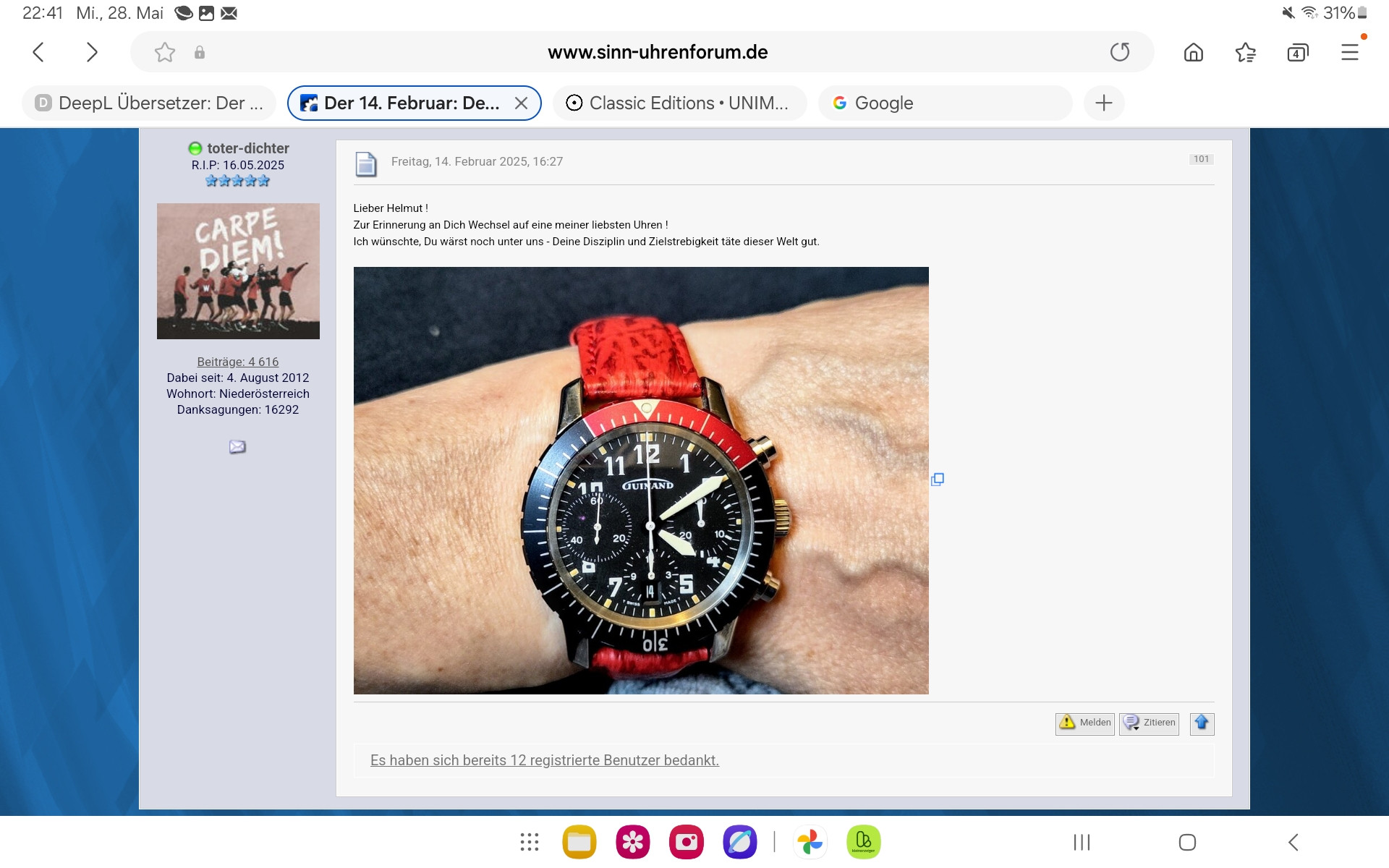Open toter-dichter's Beiträge: 4 616 link
The image size is (1389, 868).
(237, 362)
